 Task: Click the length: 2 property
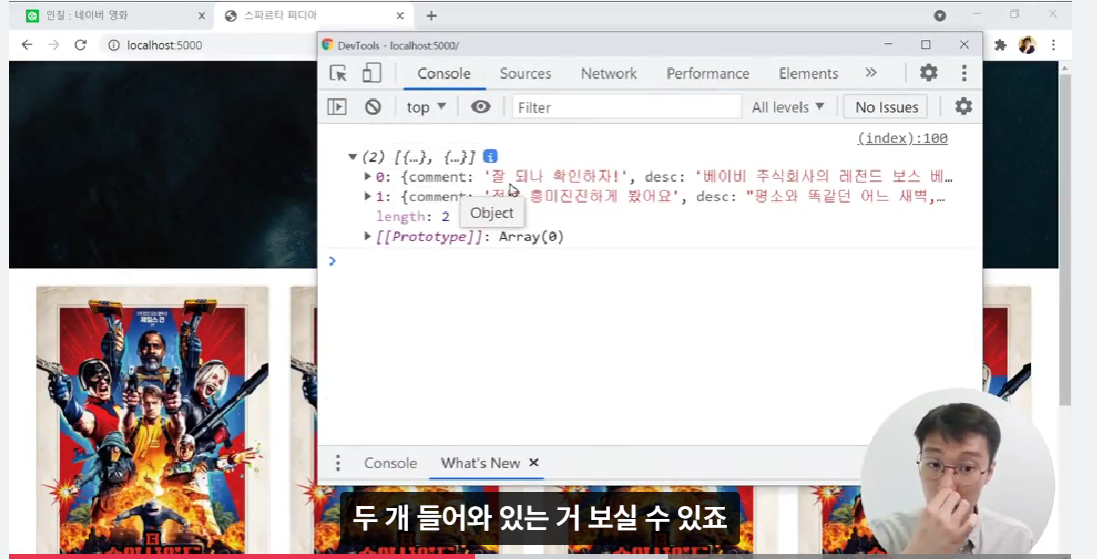coord(413,216)
